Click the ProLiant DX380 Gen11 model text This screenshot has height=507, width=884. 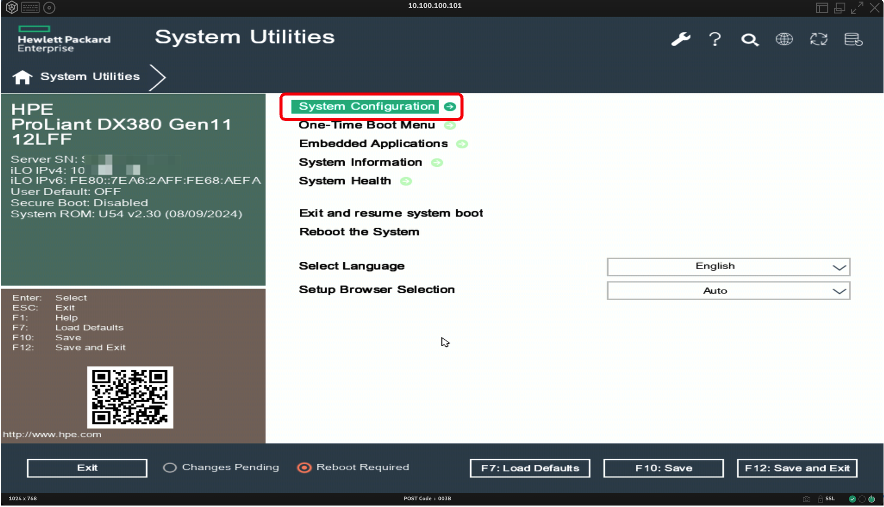point(121,125)
